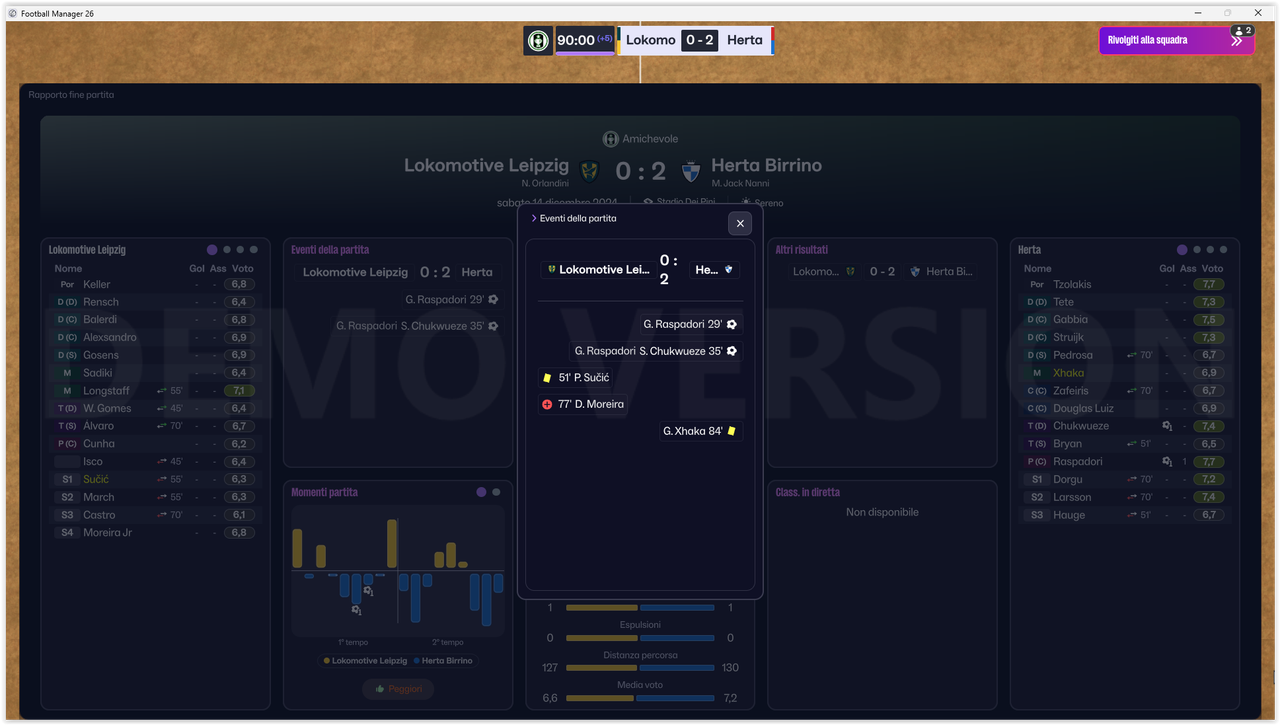Click the substitution icon on Isco row
The height and width of the screenshot is (725, 1280).
pos(162,462)
